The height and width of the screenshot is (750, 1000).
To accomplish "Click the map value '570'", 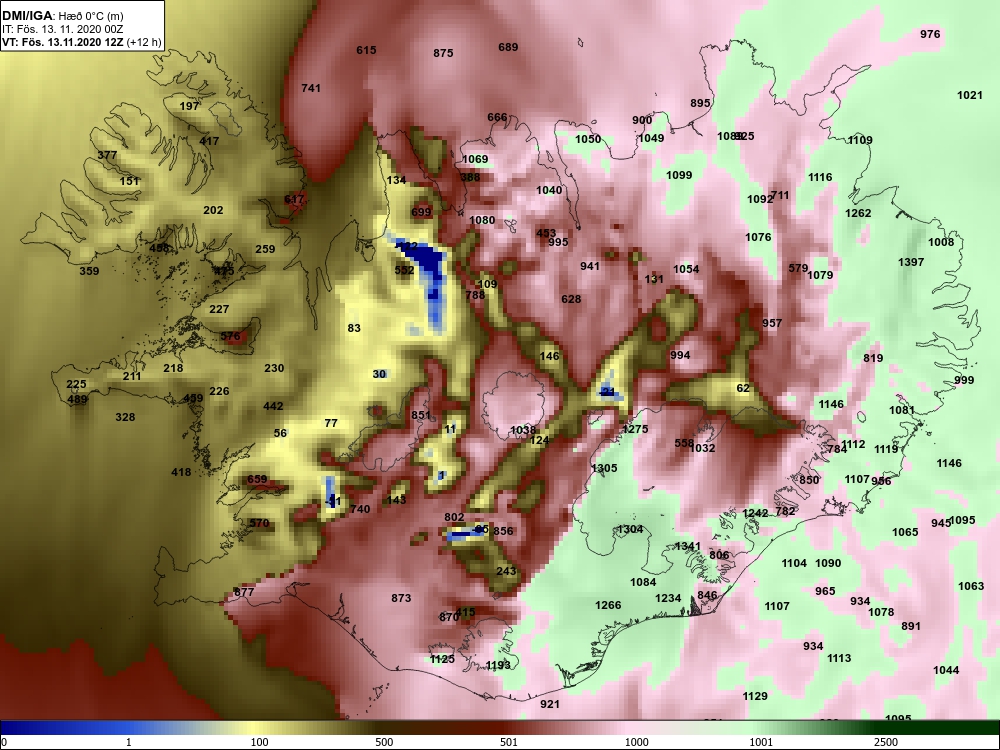I will pos(259,523).
